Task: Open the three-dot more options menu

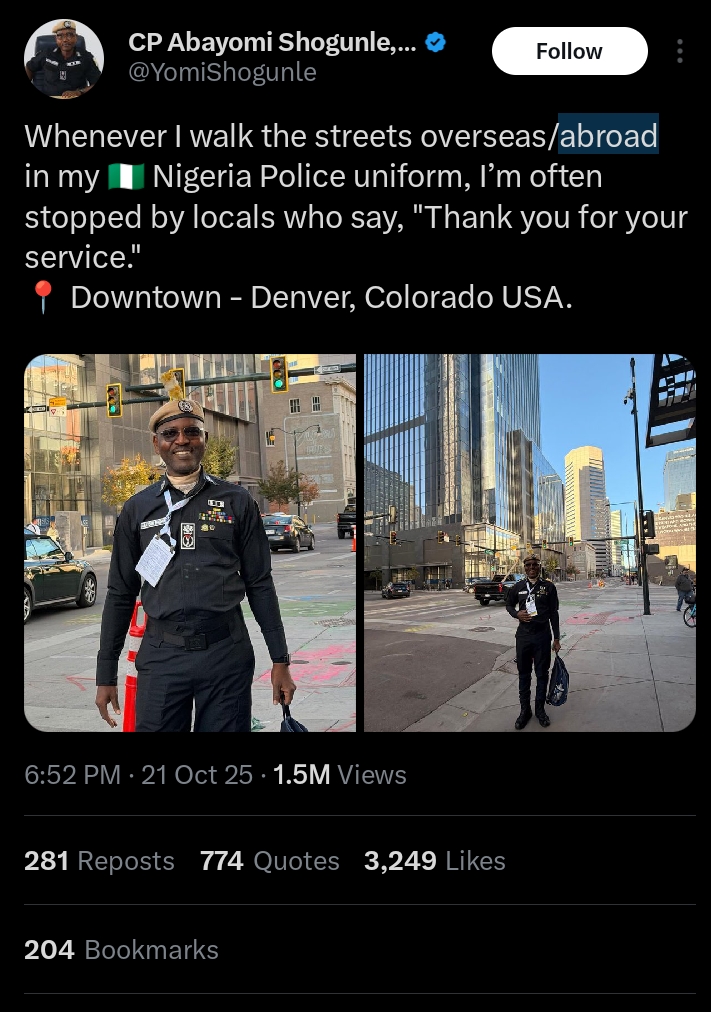Action: tap(679, 51)
